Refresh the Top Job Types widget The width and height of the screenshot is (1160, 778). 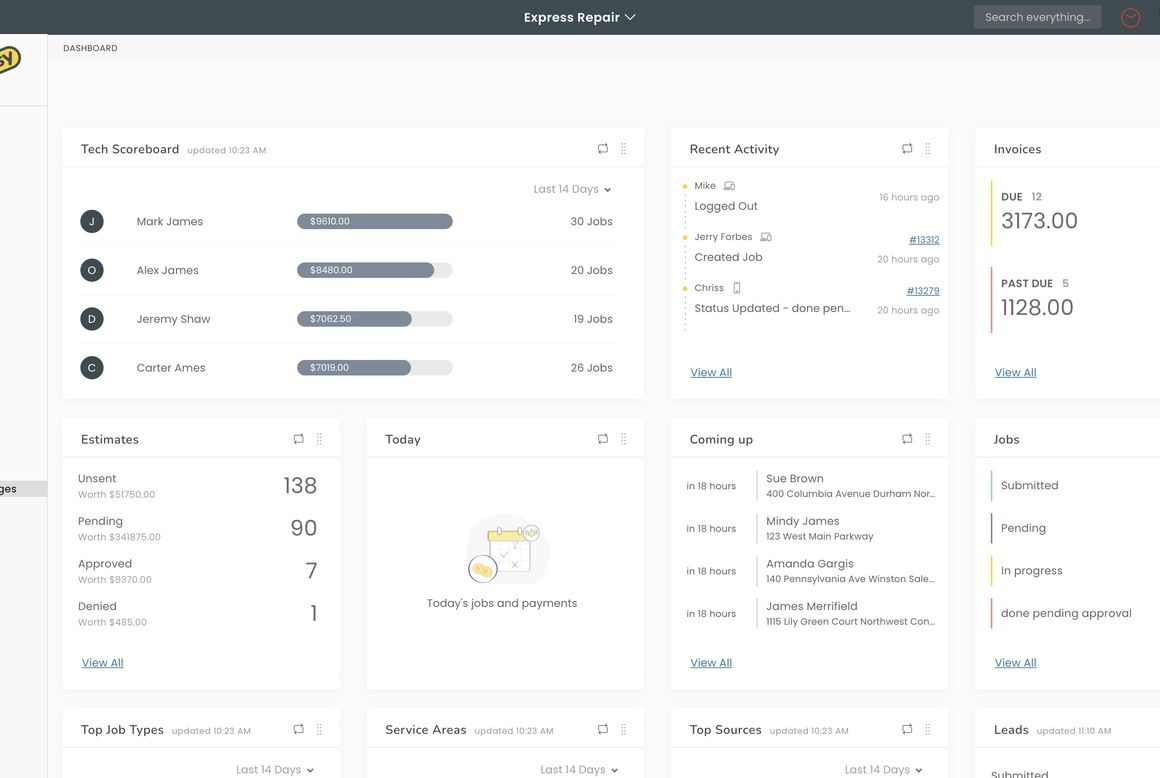[x=298, y=729]
